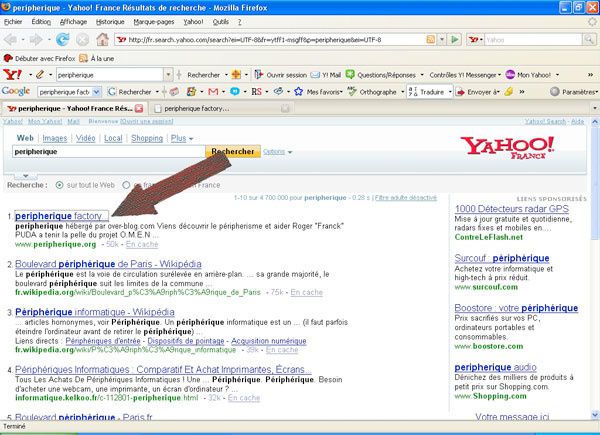Open the 1000 Détecteurs radar GPS ad
The image size is (600, 435).
[x=512, y=209]
